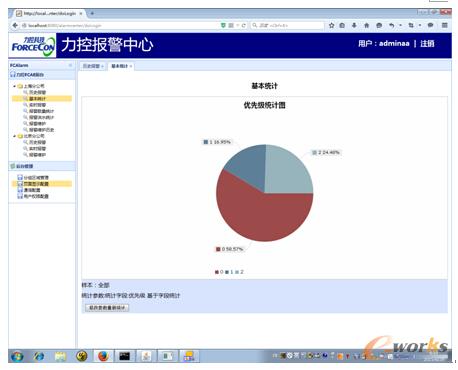The image size is (458, 370).
Task: Open the downloads arrow icon in Firefox toolbar
Action: pos(354,25)
